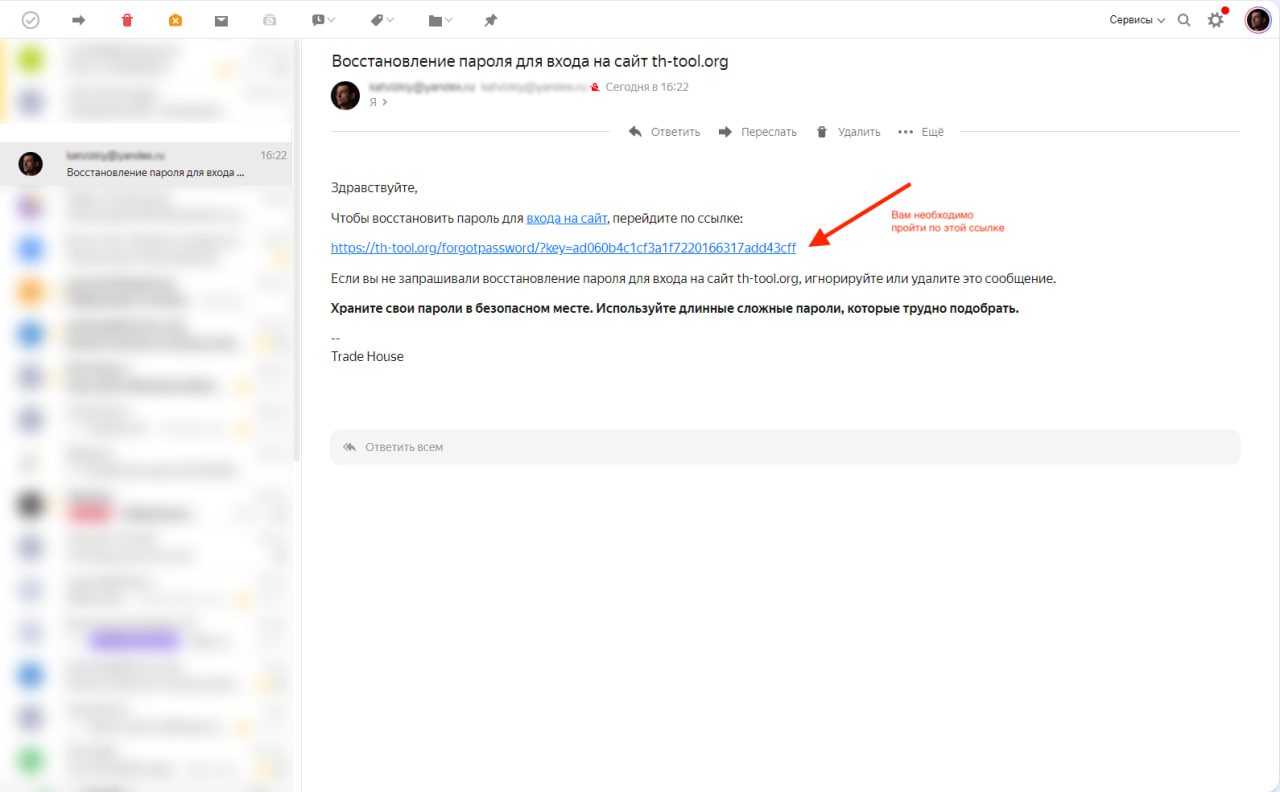1280x792 pixels.
Task: Open settings via the gear icon
Action: click(x=1215, y=20)
